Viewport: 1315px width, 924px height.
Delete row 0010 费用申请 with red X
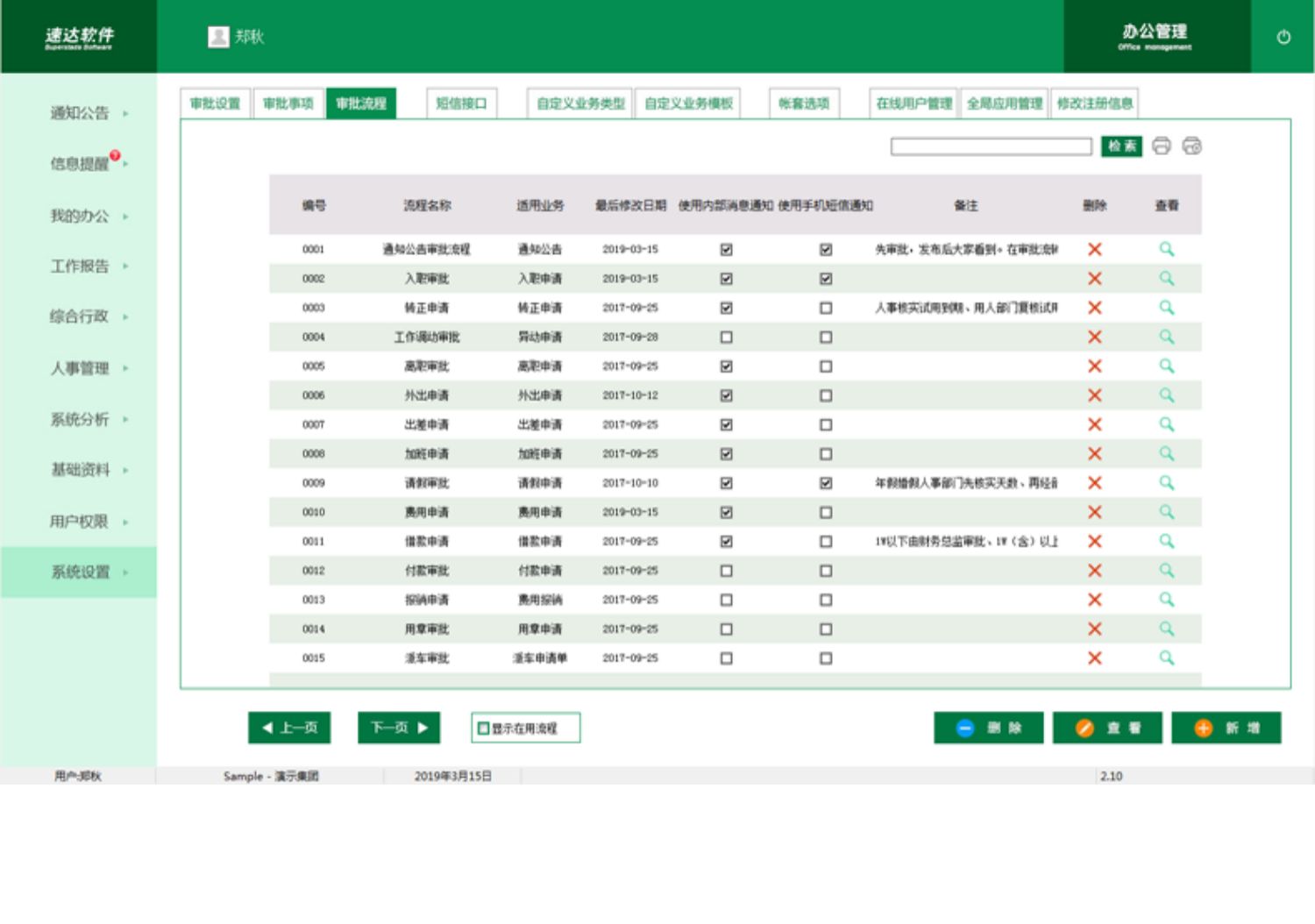click(x=1095, y=512)
